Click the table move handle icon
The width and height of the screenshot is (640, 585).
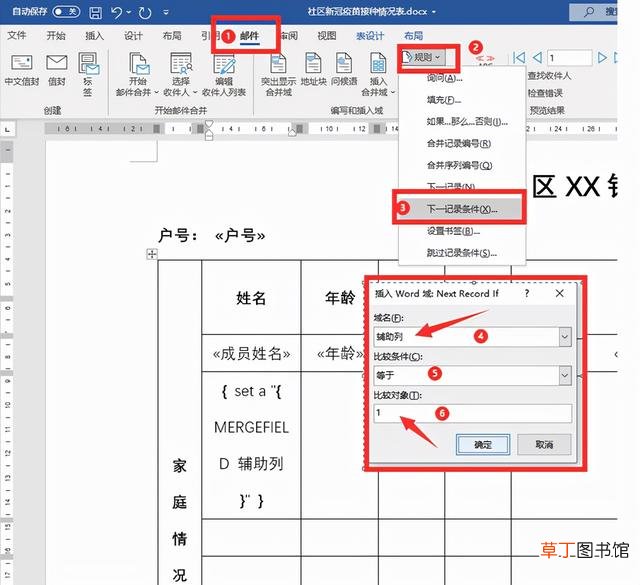click(152, 254)
